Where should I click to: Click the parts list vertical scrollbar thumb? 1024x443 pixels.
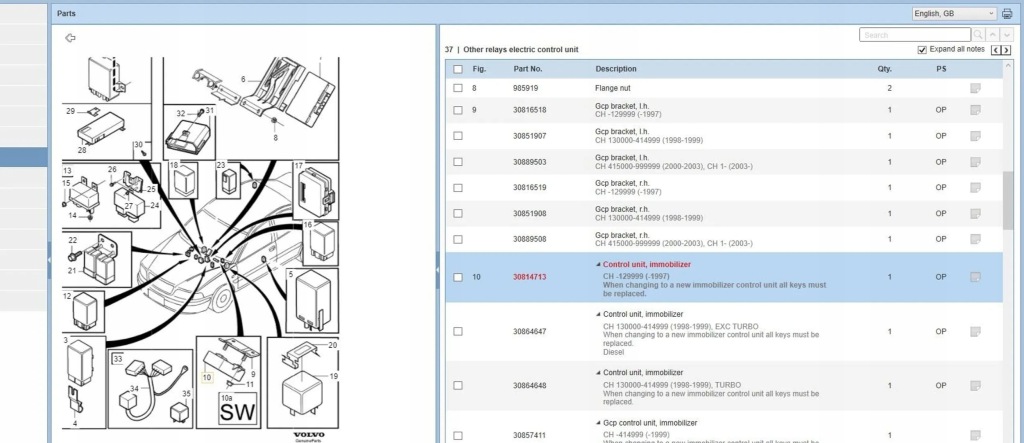[1008, 199]
